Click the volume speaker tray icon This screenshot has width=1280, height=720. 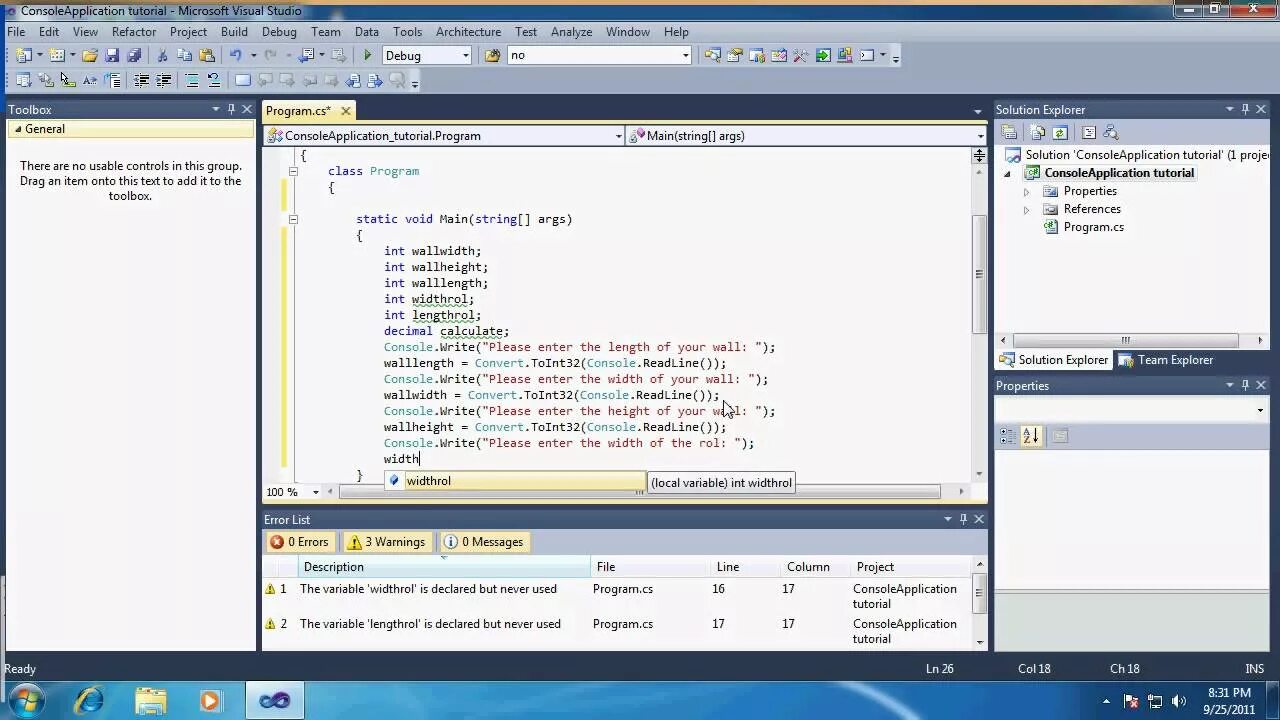click(x=1179, y=701)
